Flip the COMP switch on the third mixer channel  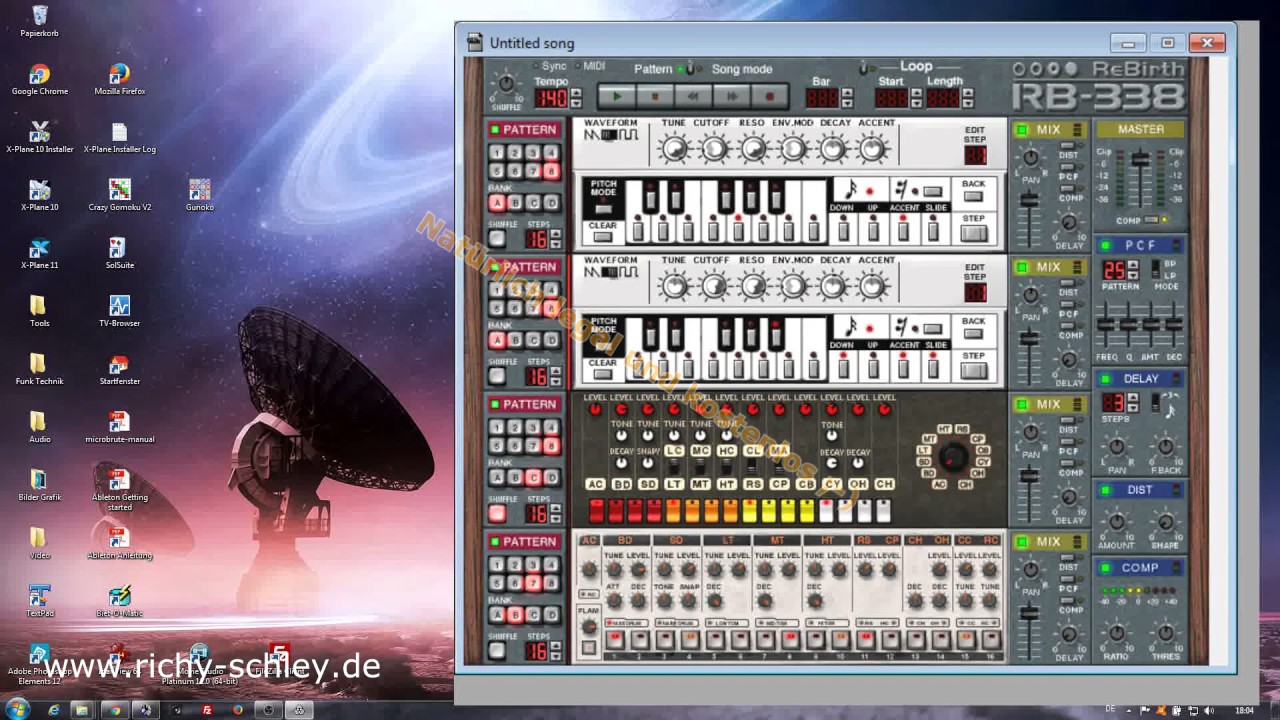1069,463
